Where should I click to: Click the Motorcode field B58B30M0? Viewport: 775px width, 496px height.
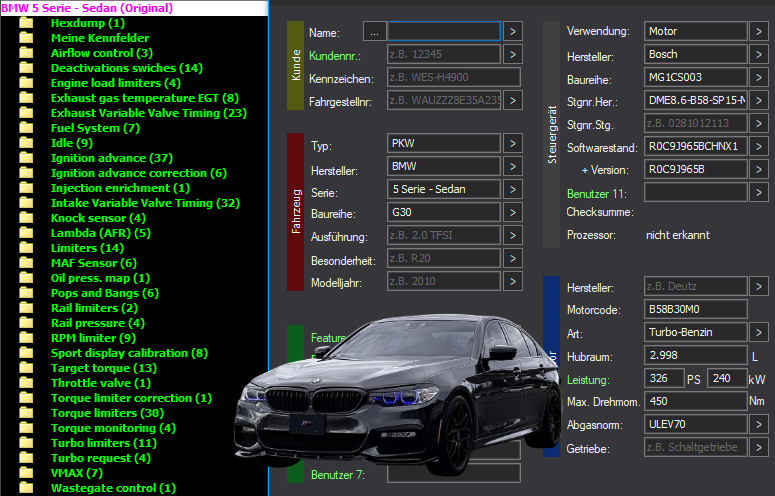(x=695, y=309)
